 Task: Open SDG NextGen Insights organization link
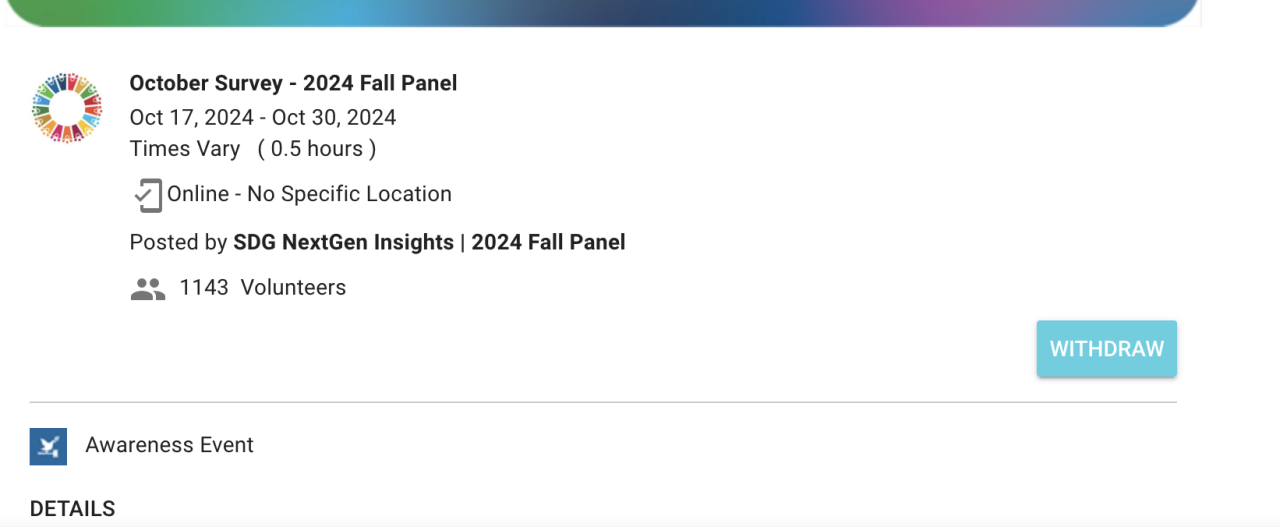point(343,242)
